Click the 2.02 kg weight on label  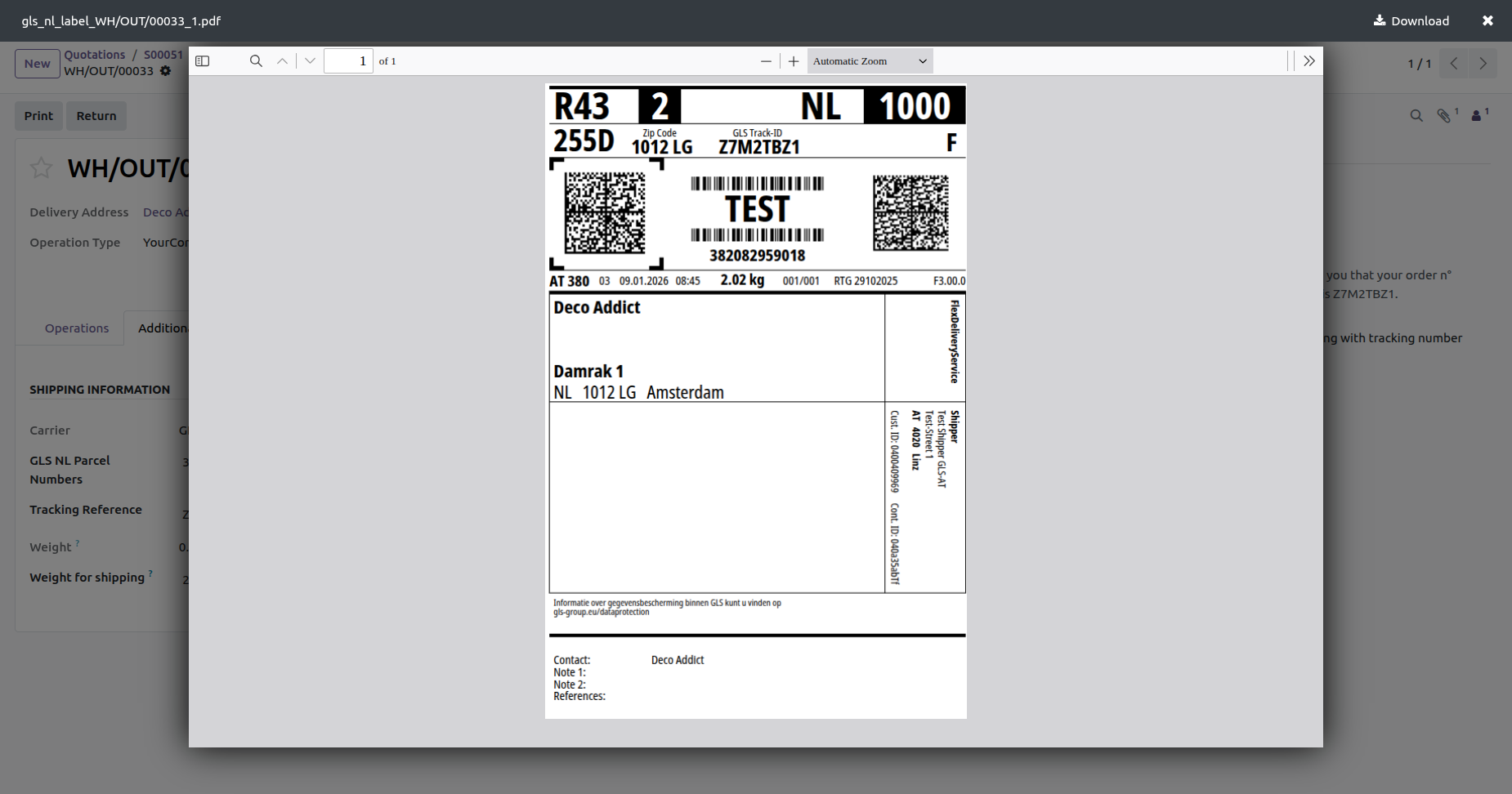(x=742, y=280)
